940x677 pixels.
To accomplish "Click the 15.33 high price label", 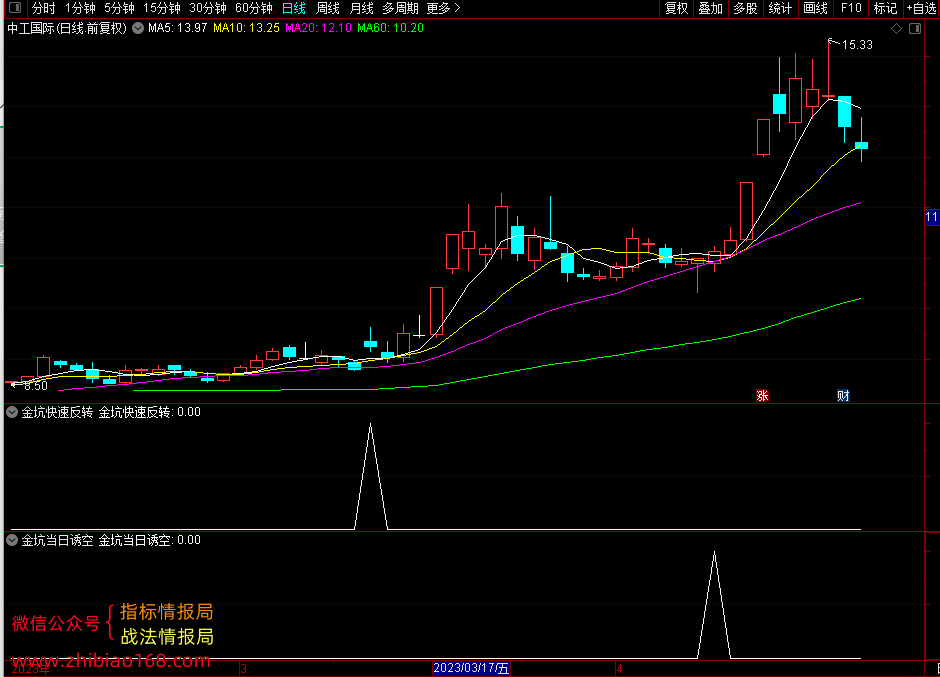I will [857, 44].
